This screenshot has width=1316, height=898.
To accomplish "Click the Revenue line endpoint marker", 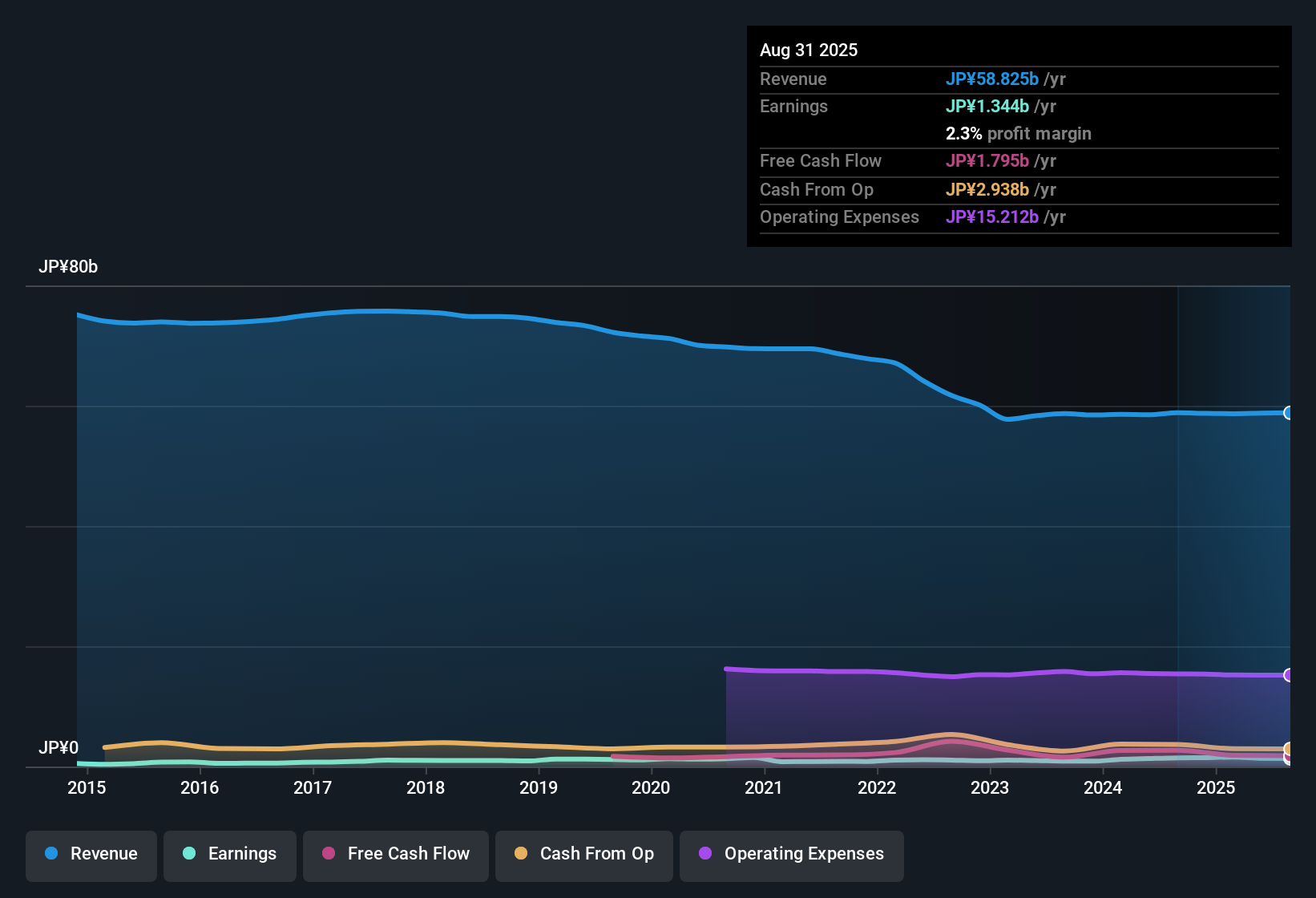I will point(1289,413).
